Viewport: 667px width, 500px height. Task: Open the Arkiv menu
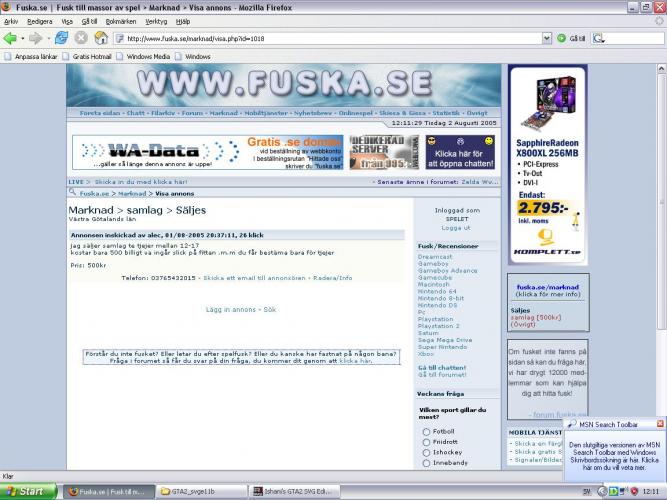click(x=11, y=21)
